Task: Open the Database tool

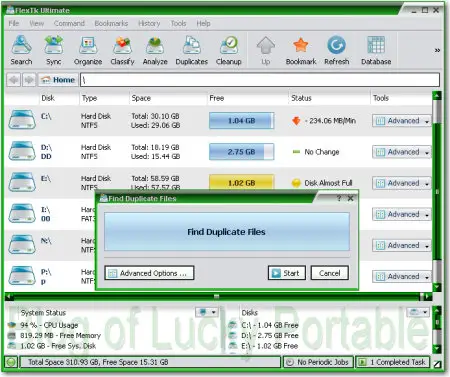Action: 376,50
